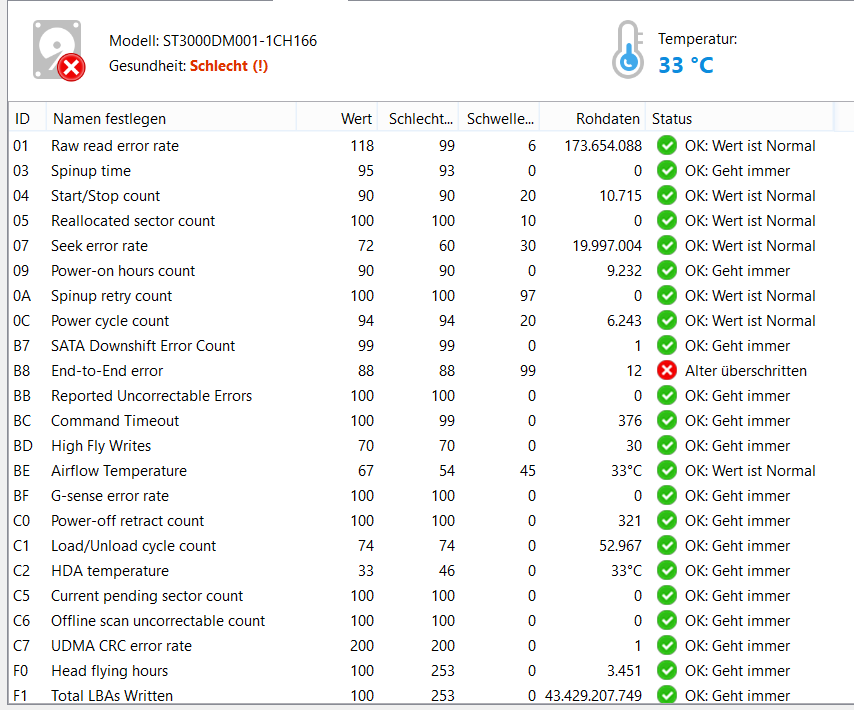
Task: Click threshold value 97 for Spinup retry count
Action: coord(528,296)
